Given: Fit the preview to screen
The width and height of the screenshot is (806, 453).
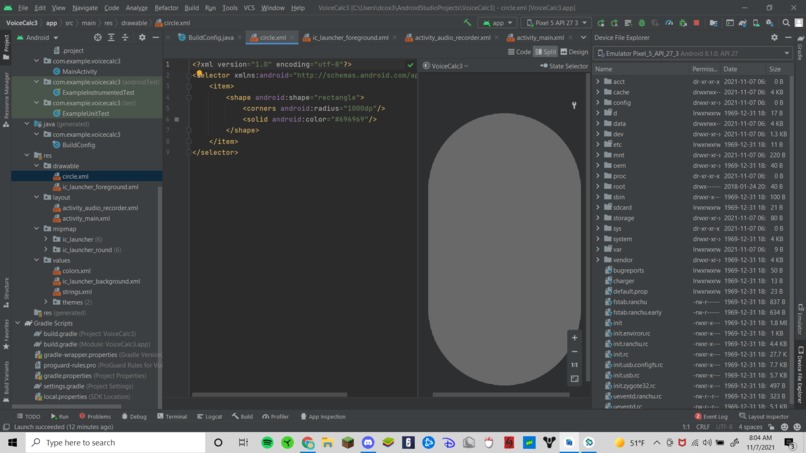Looking at the screenshot, I should (x=574, y=379).
